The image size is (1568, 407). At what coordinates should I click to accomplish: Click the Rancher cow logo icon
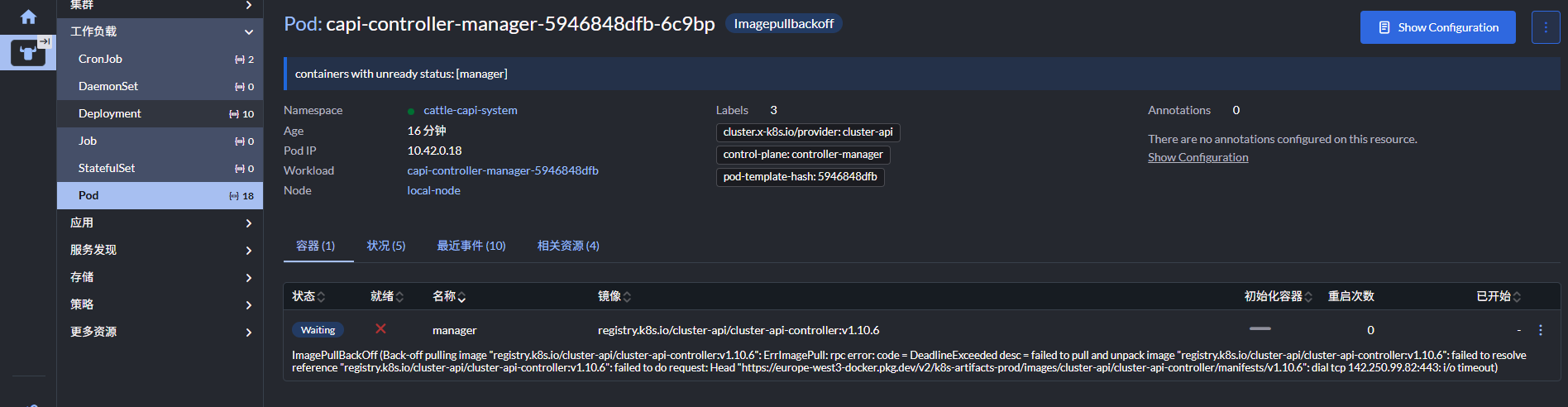28,53
